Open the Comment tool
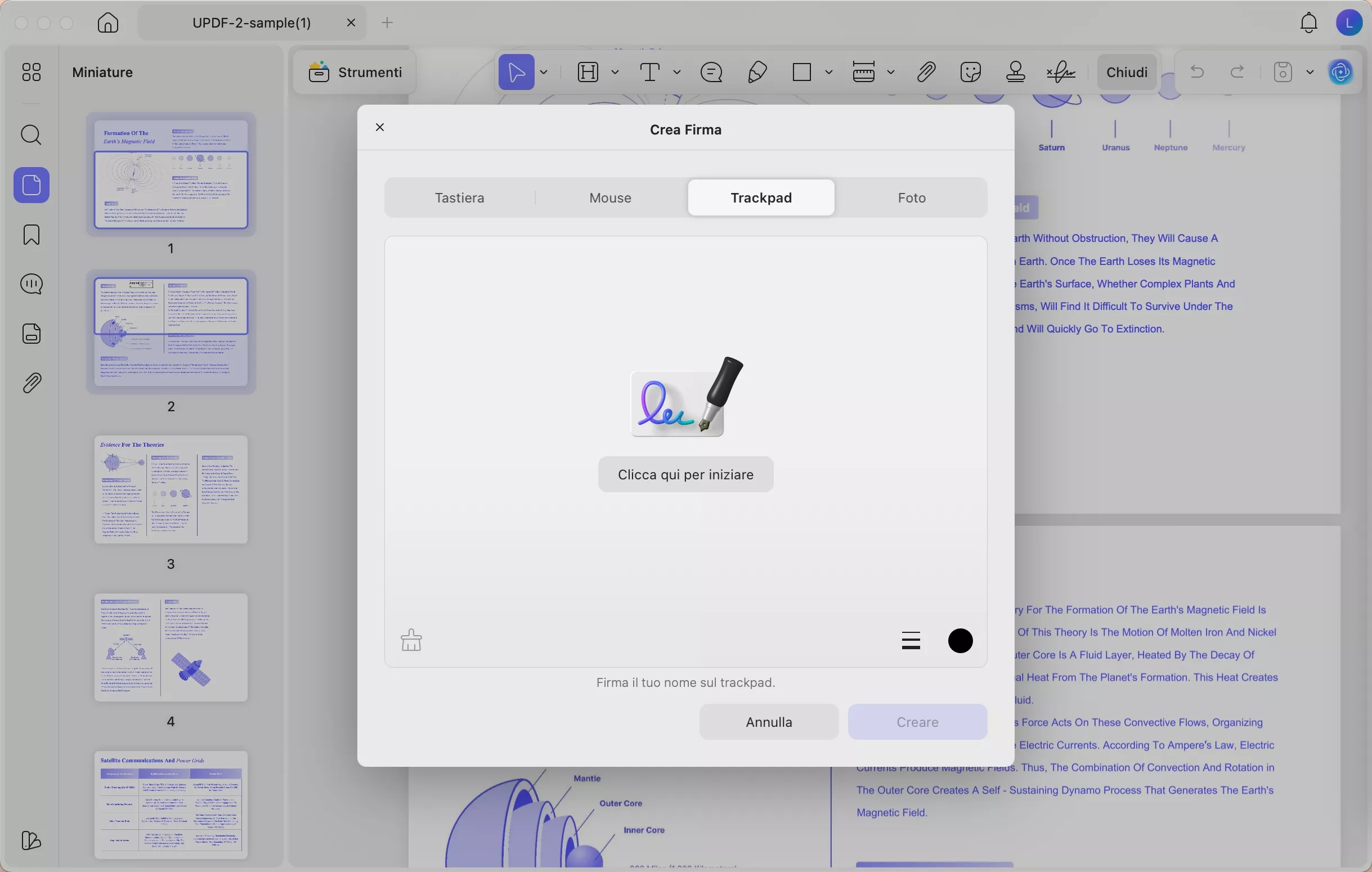 coord(711,72)
